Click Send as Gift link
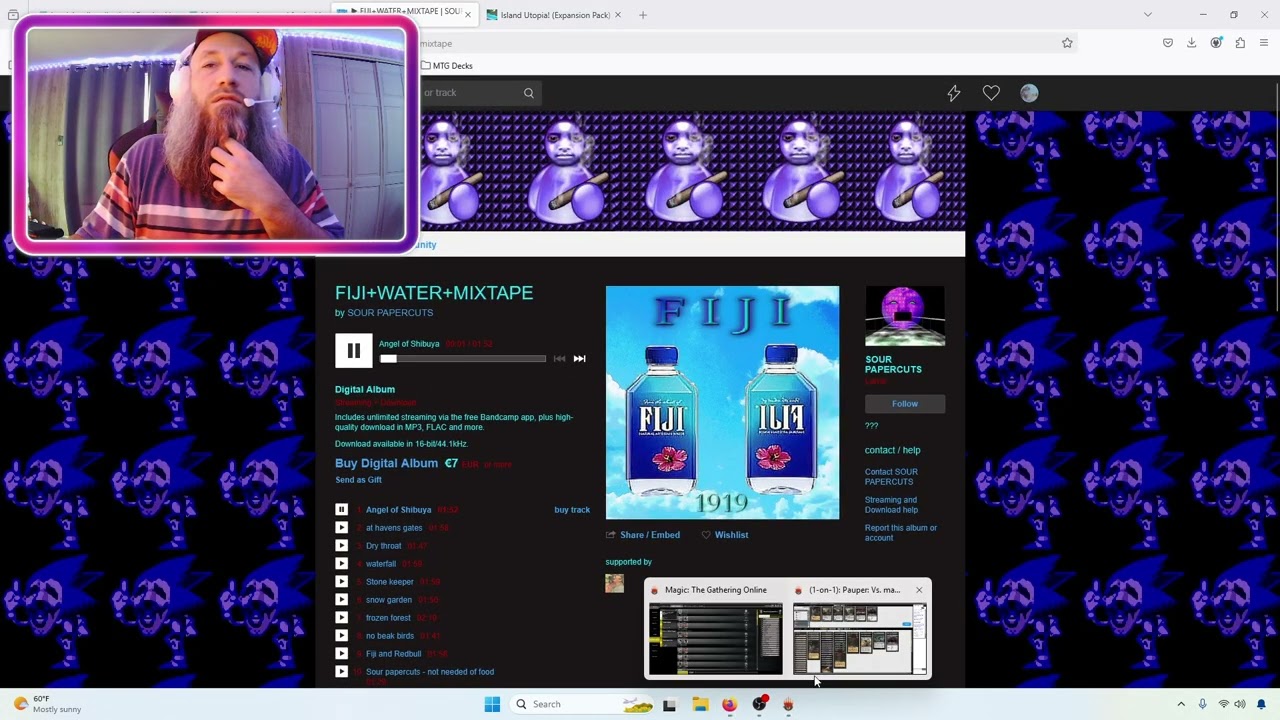 pyautogui.click(x=358, y=480)
